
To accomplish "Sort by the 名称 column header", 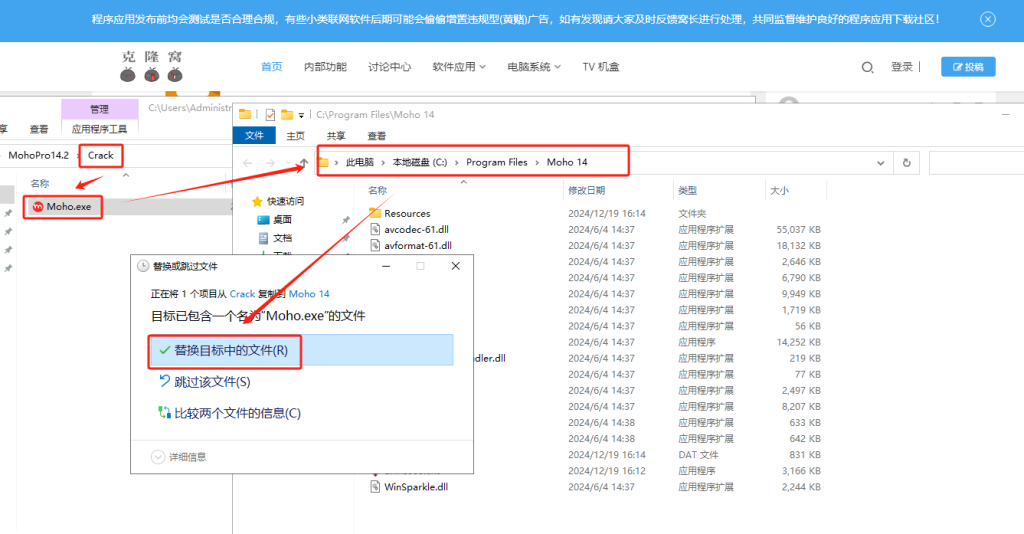I will tap(377, 190).
